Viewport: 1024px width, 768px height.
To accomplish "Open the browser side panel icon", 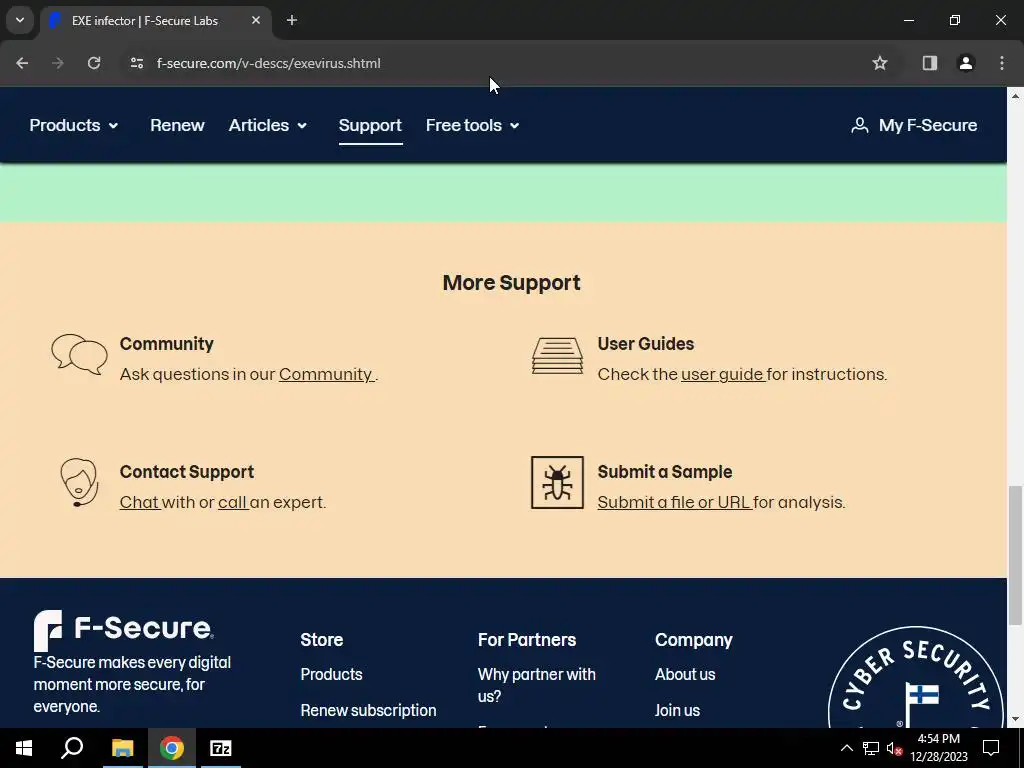I will tap(929, 63).
